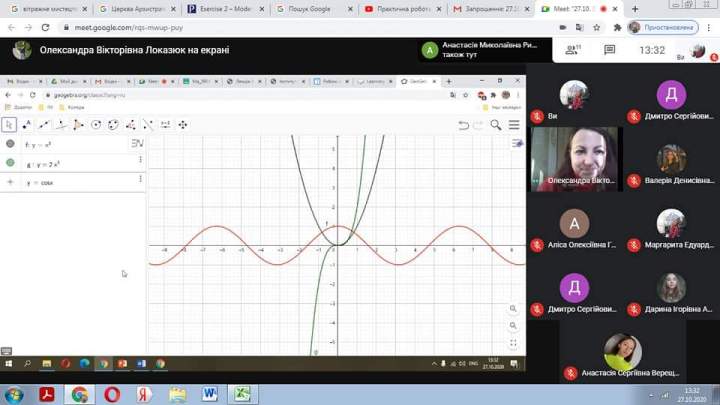720x405 pixels.
Task: Click shared screen's GeoGebra address bar
Action: coord(248,95)
